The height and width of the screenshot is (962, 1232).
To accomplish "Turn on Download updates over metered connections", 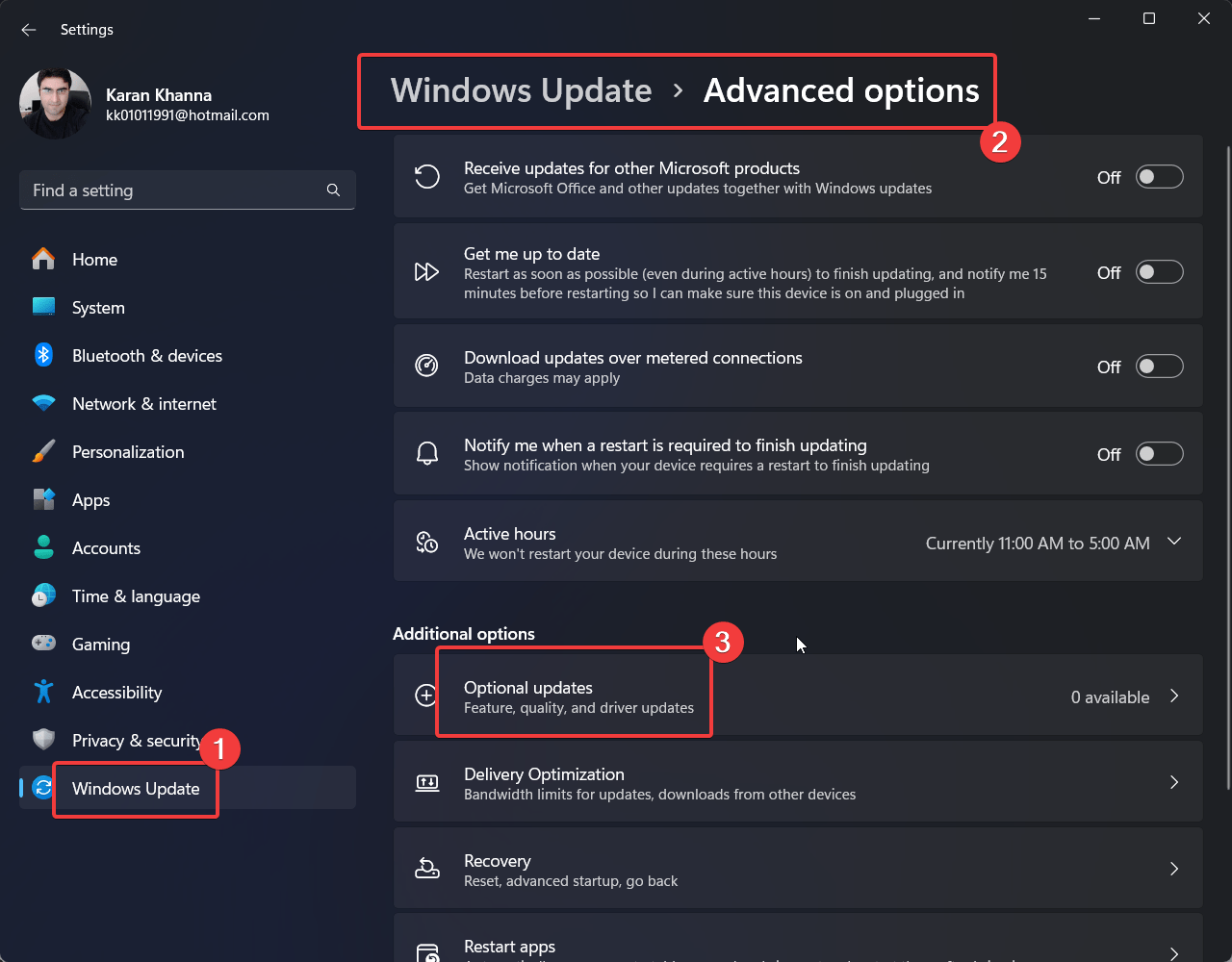I will pyautogui.click(x=1159, y=367).
